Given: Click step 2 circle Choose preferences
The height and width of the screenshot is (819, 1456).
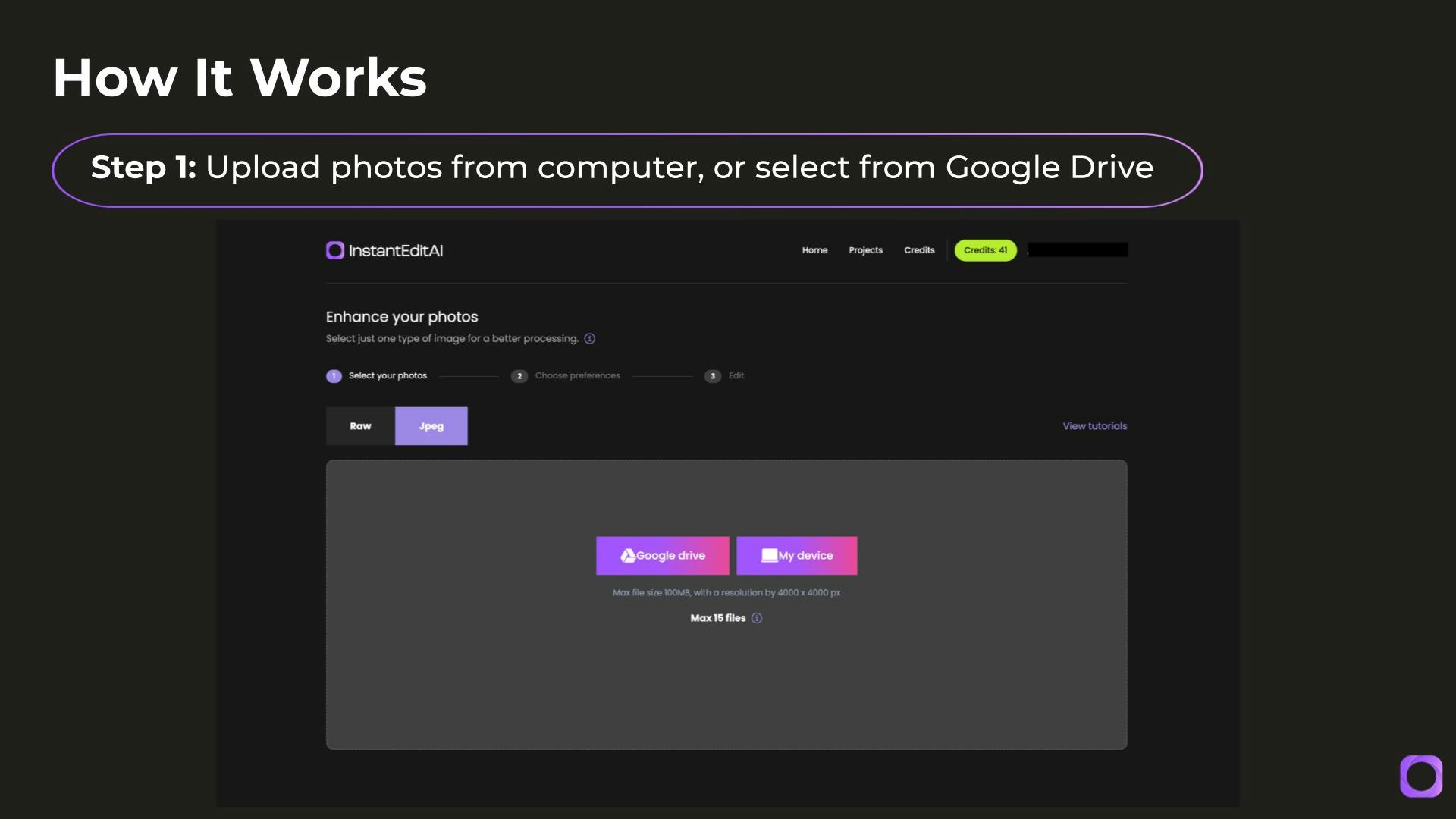Looking at the screenshot, I should (x=519, y=376).
